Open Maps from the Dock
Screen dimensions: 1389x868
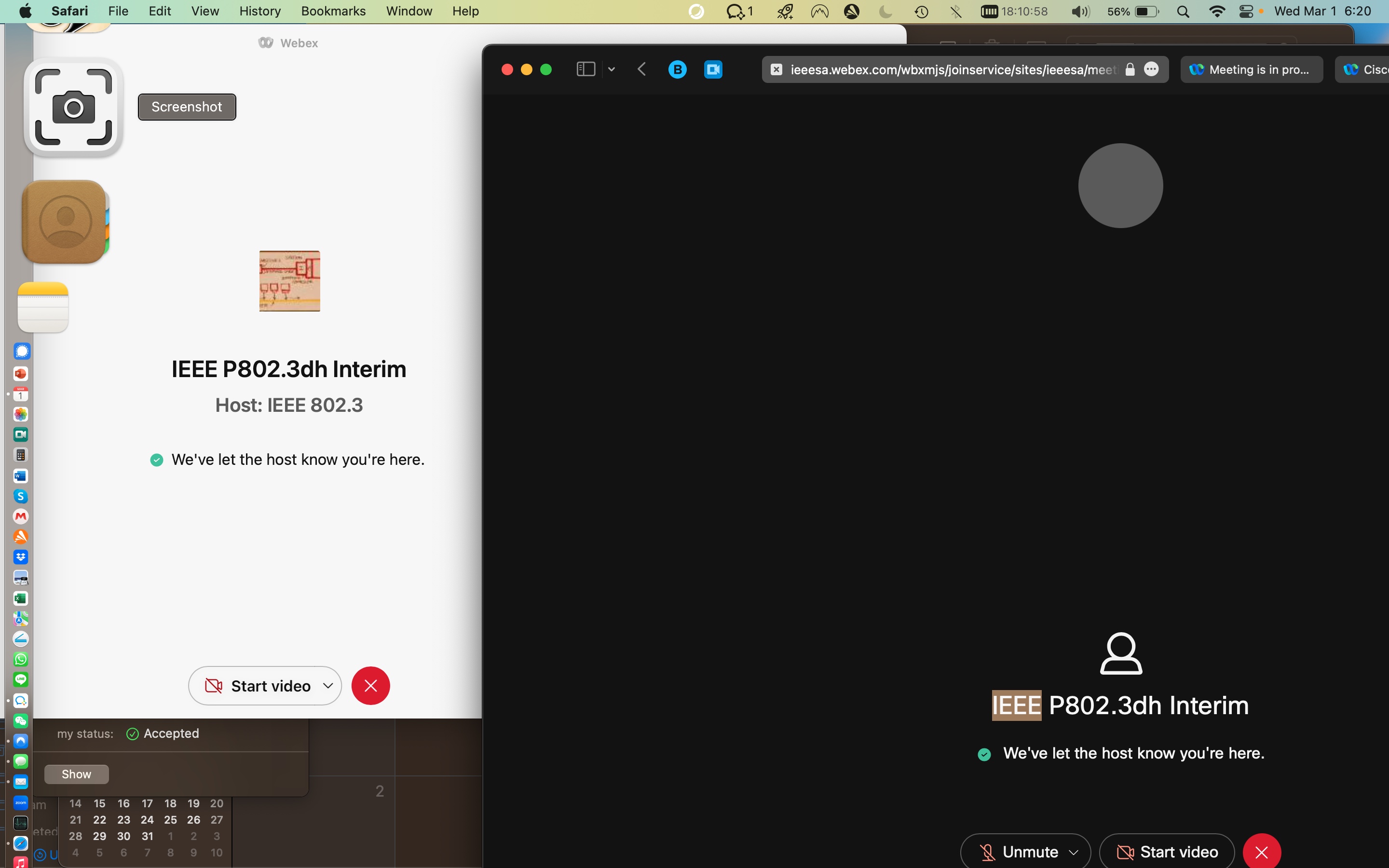(21, 618)
